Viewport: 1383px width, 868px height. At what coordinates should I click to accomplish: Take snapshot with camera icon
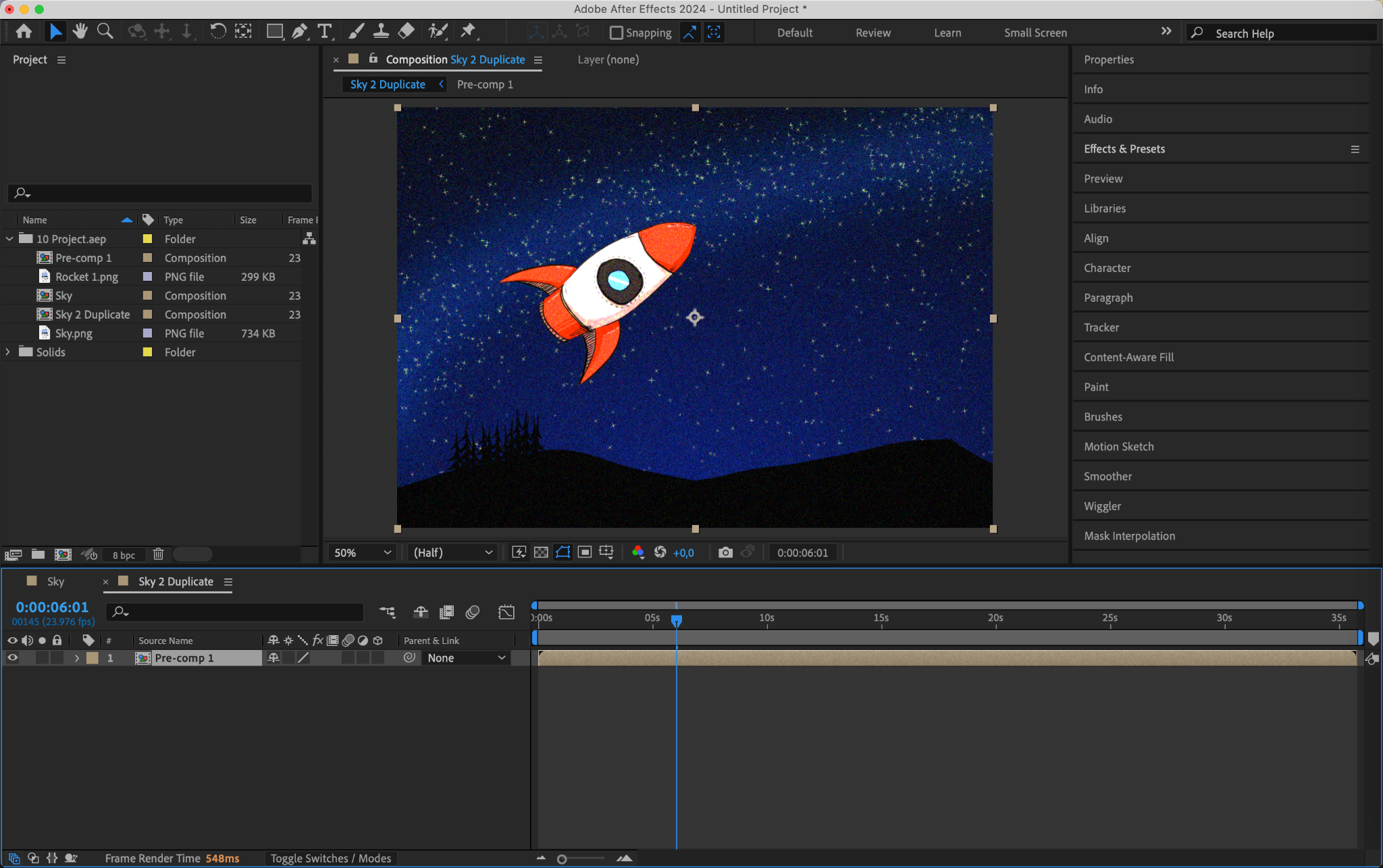(725, 553)
